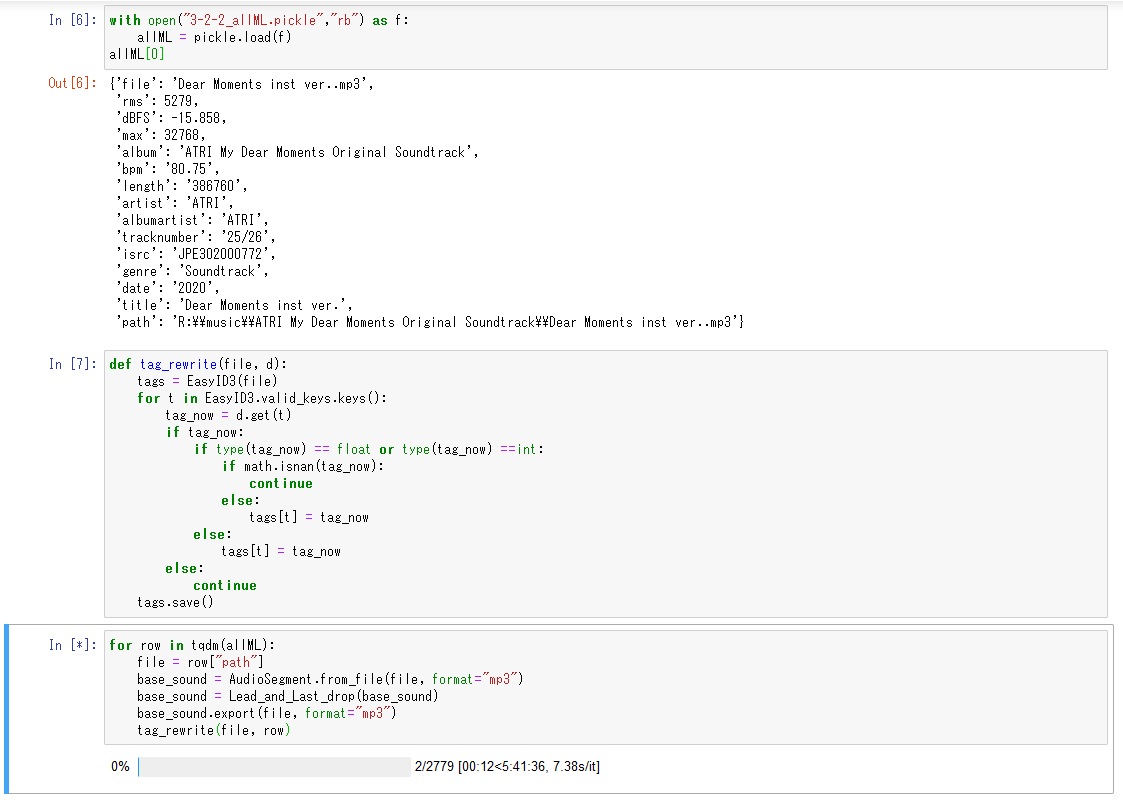The height and width of the screenshot is (803, 1123).
Task: Click the AudioSegment.from_file line
Action: point(330,679)
